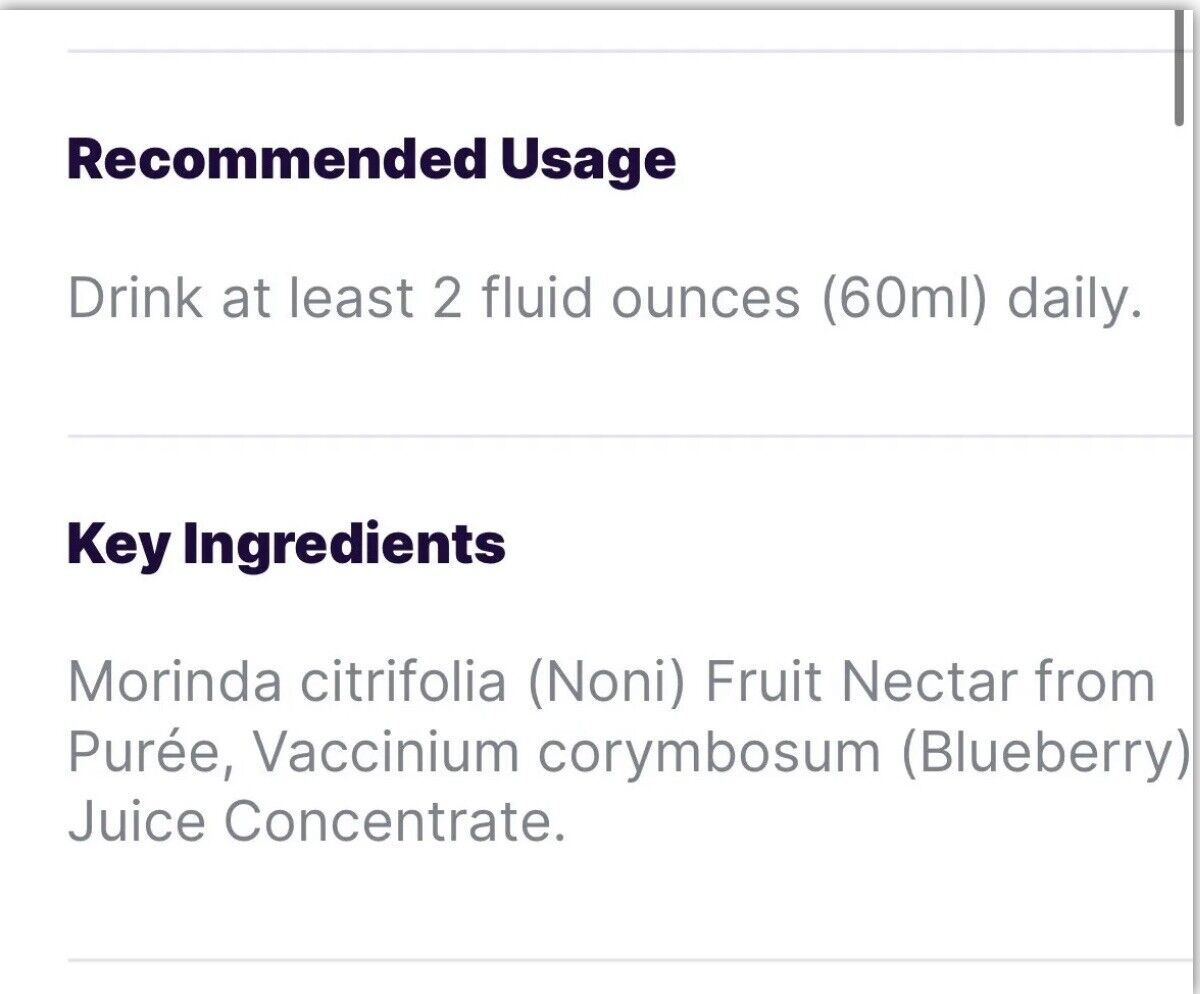Click the word "Purée"
Viewport: 1200px width, 994px height.
tap(152, 754)
